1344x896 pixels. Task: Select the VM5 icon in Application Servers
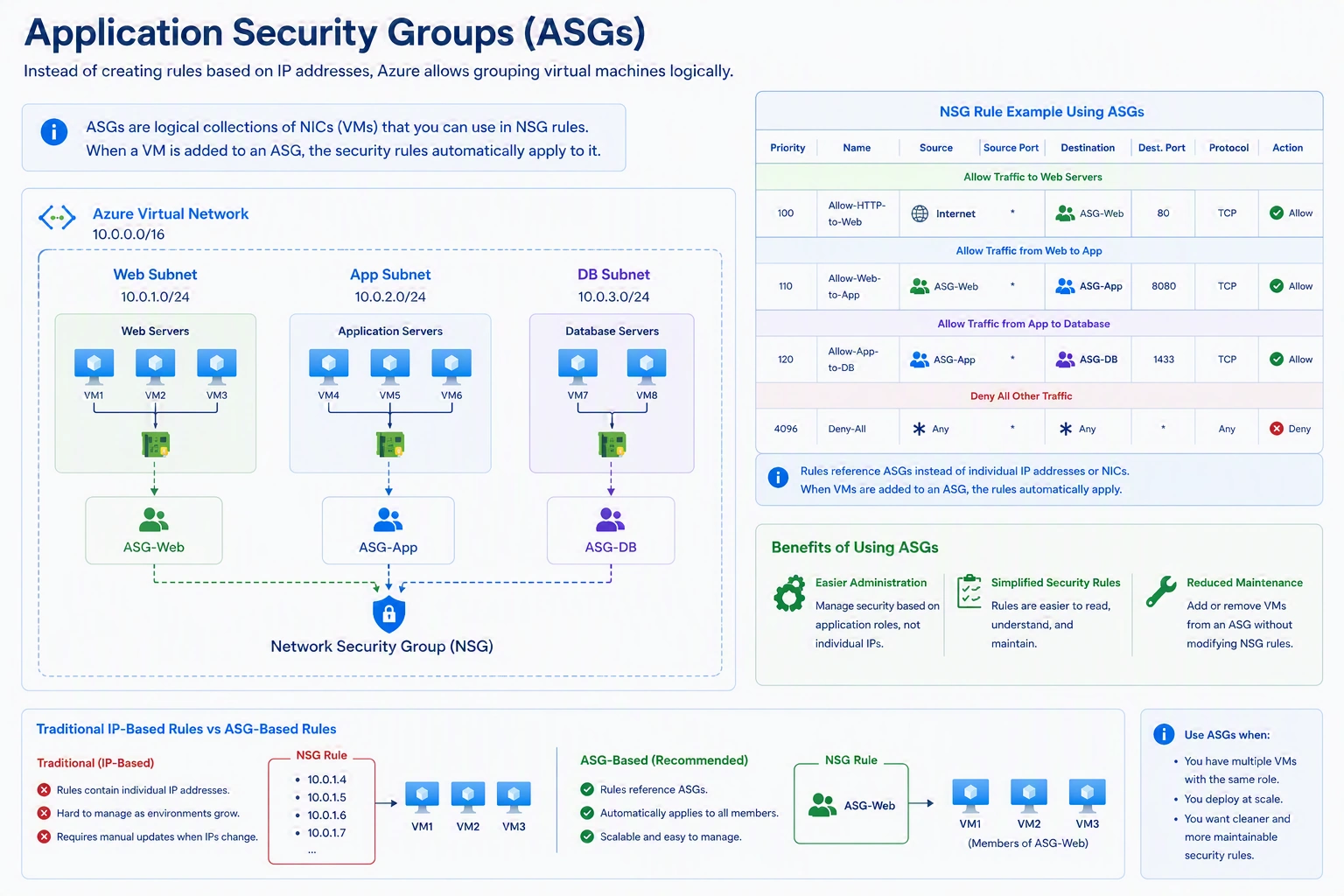point(390,367)
